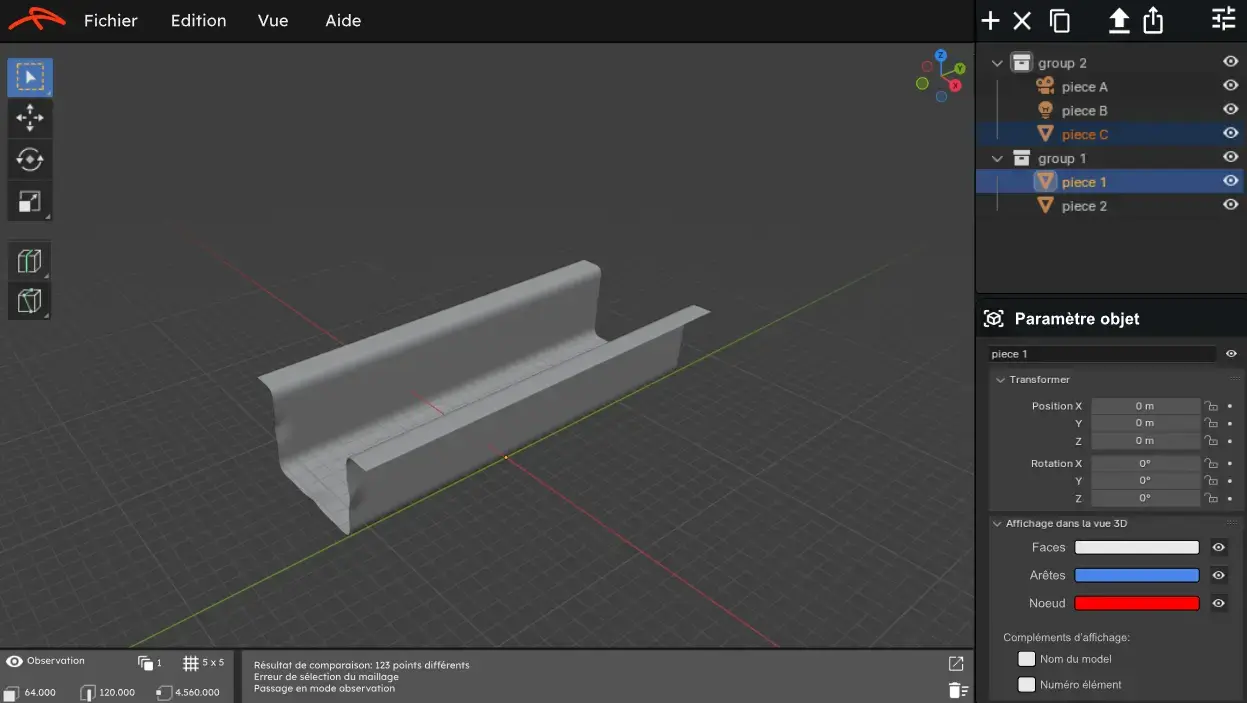1247x703 pixels.
Task: Open the Vue menu
Action: point(273,21)
